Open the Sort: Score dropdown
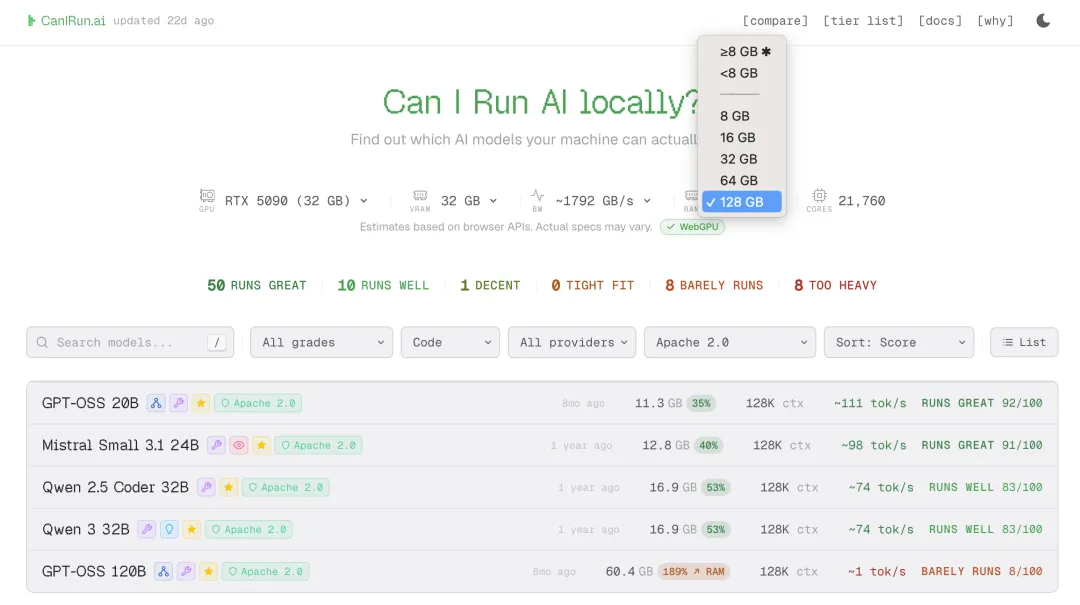Image resolution: width=1080 pixels, height=605 pixels. pyautogui.click(x=899, y=342)
